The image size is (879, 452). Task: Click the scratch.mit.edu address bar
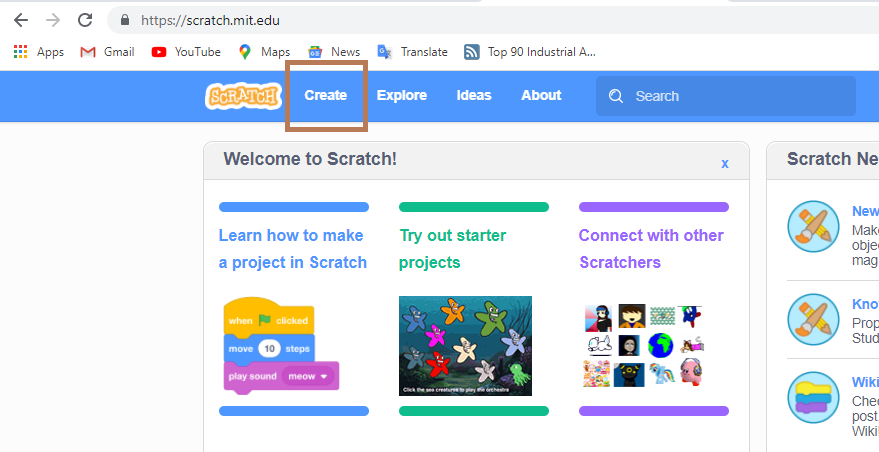[493, 20]
